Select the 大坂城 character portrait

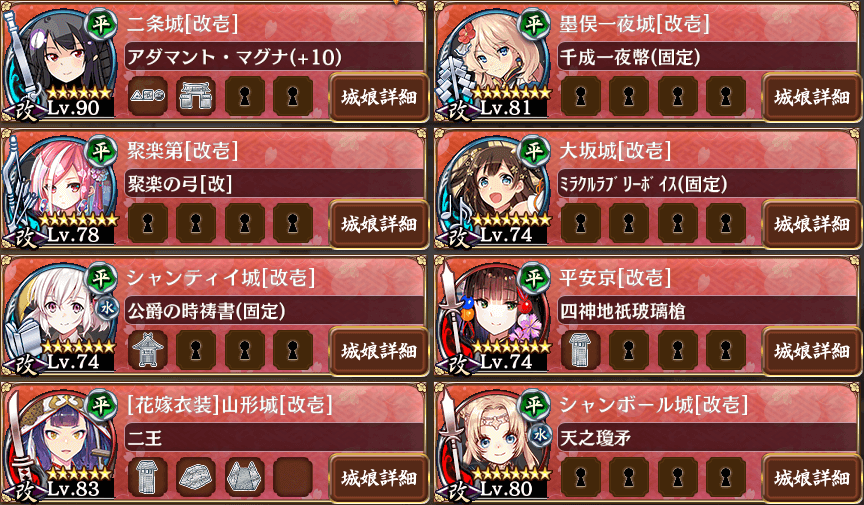click(493, 189)
